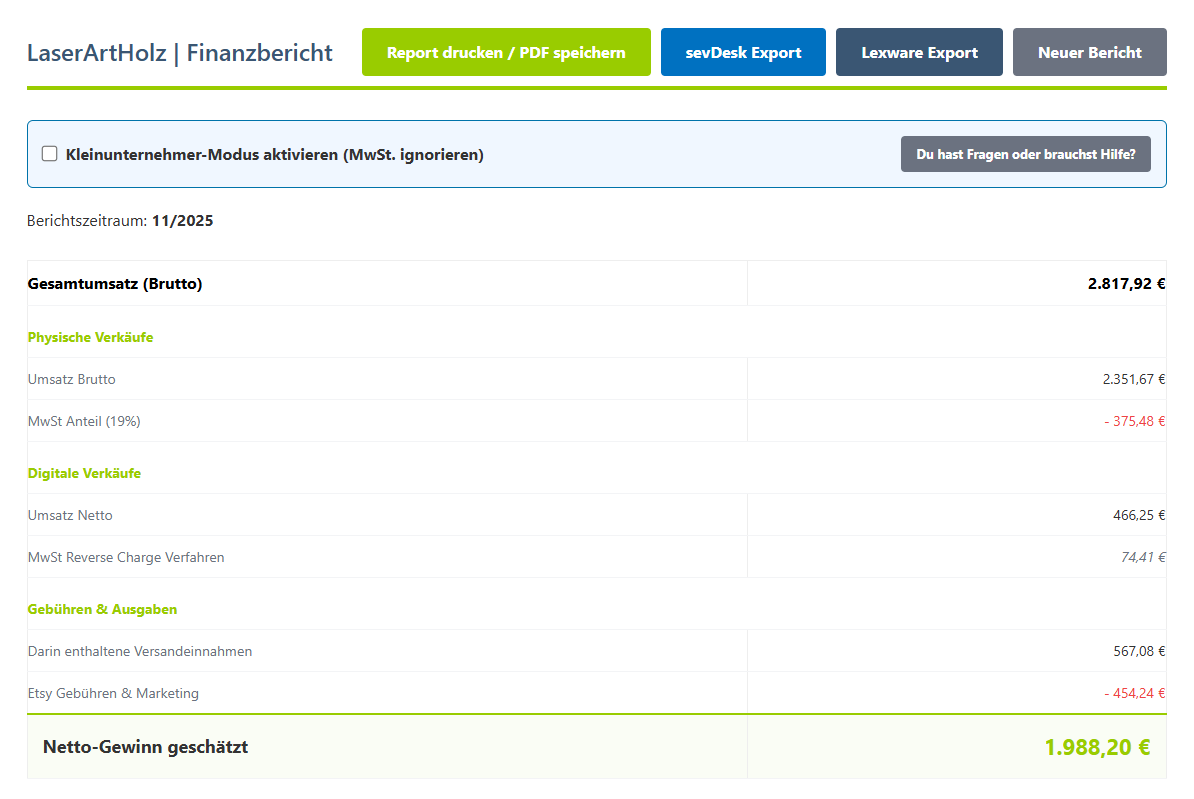The width and height of the screenshot is (1194, 799).
Task: Click the Umsatz Brutto row
Action: tap(70, 379)
